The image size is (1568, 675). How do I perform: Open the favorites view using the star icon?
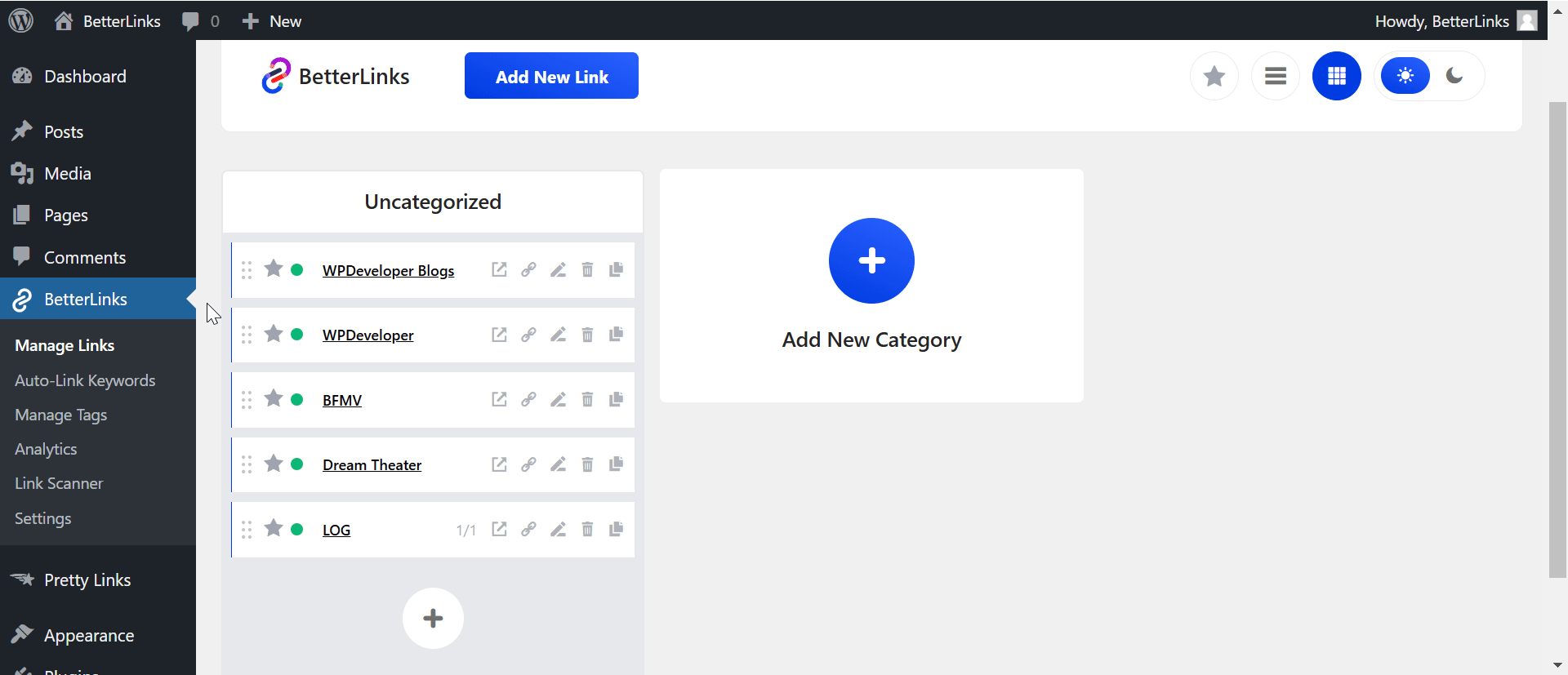point(1214,75)
